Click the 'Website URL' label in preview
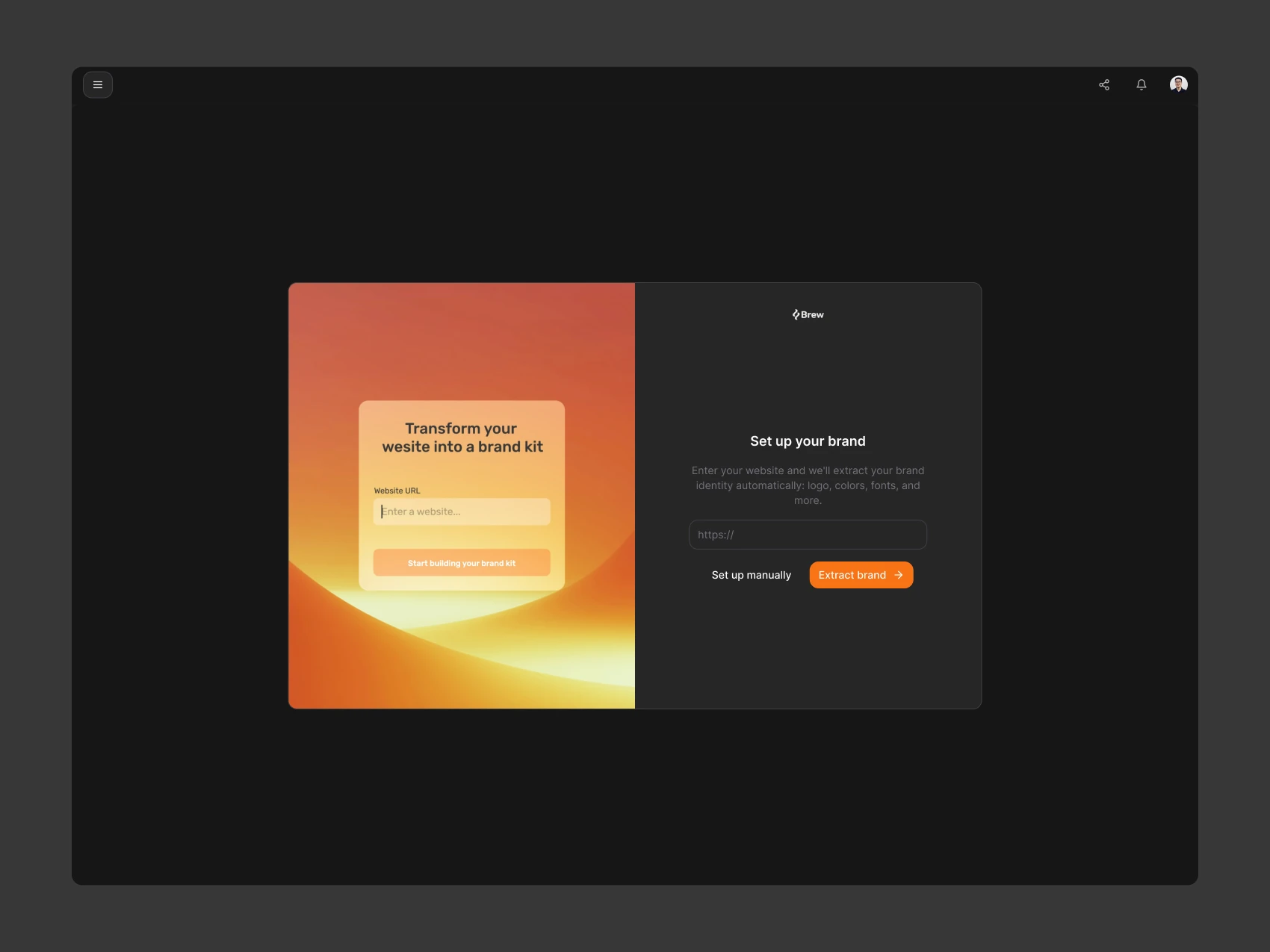 pos(397,491)
